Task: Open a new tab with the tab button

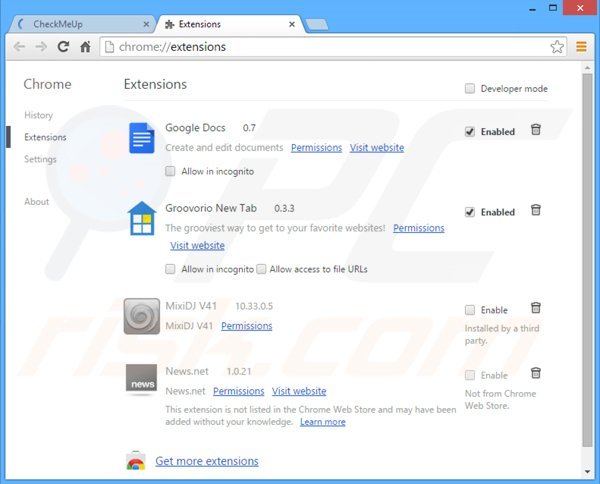Action: click(x=317, y=25)
